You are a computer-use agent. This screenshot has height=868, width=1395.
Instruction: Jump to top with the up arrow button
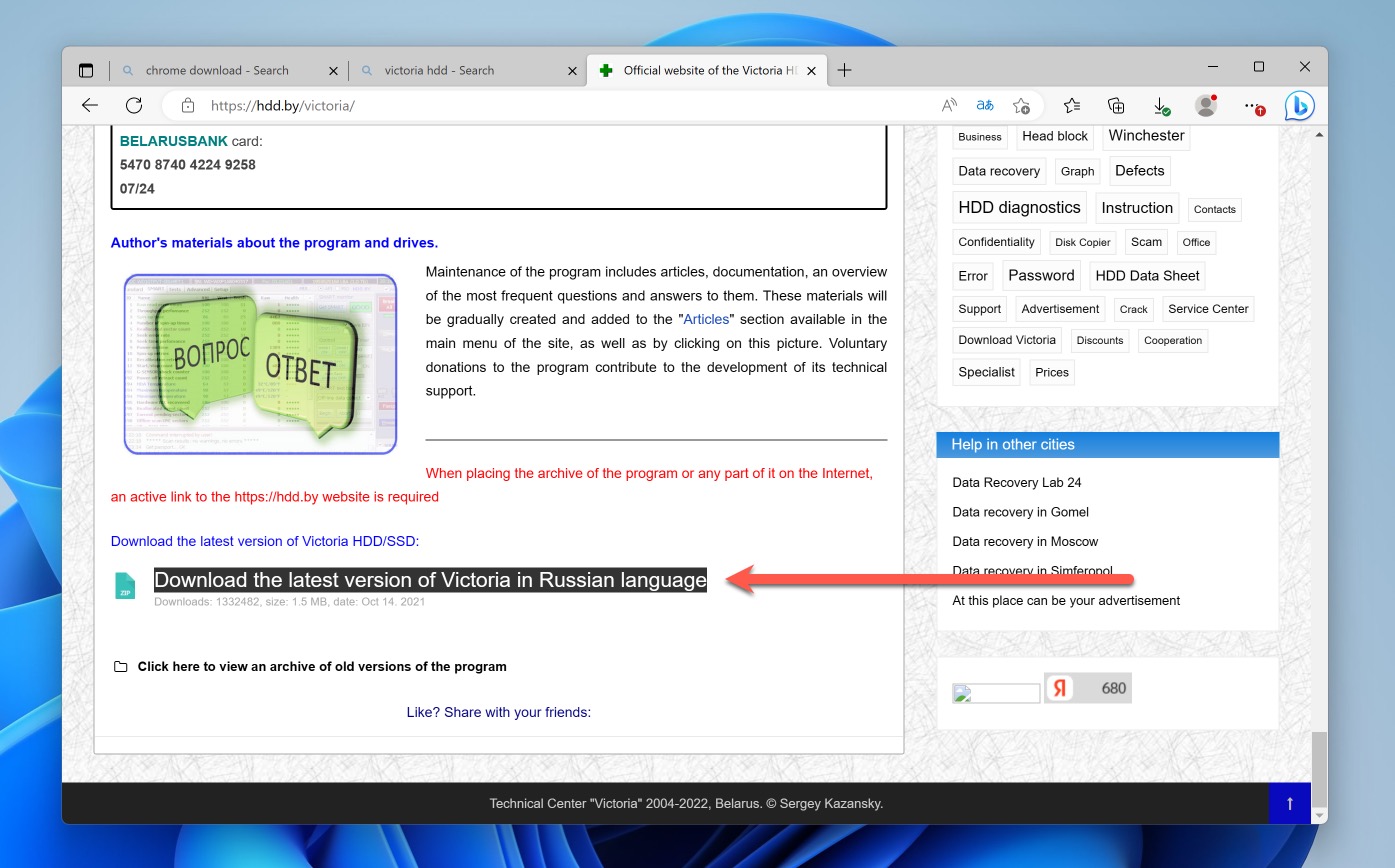point(1289,803)
